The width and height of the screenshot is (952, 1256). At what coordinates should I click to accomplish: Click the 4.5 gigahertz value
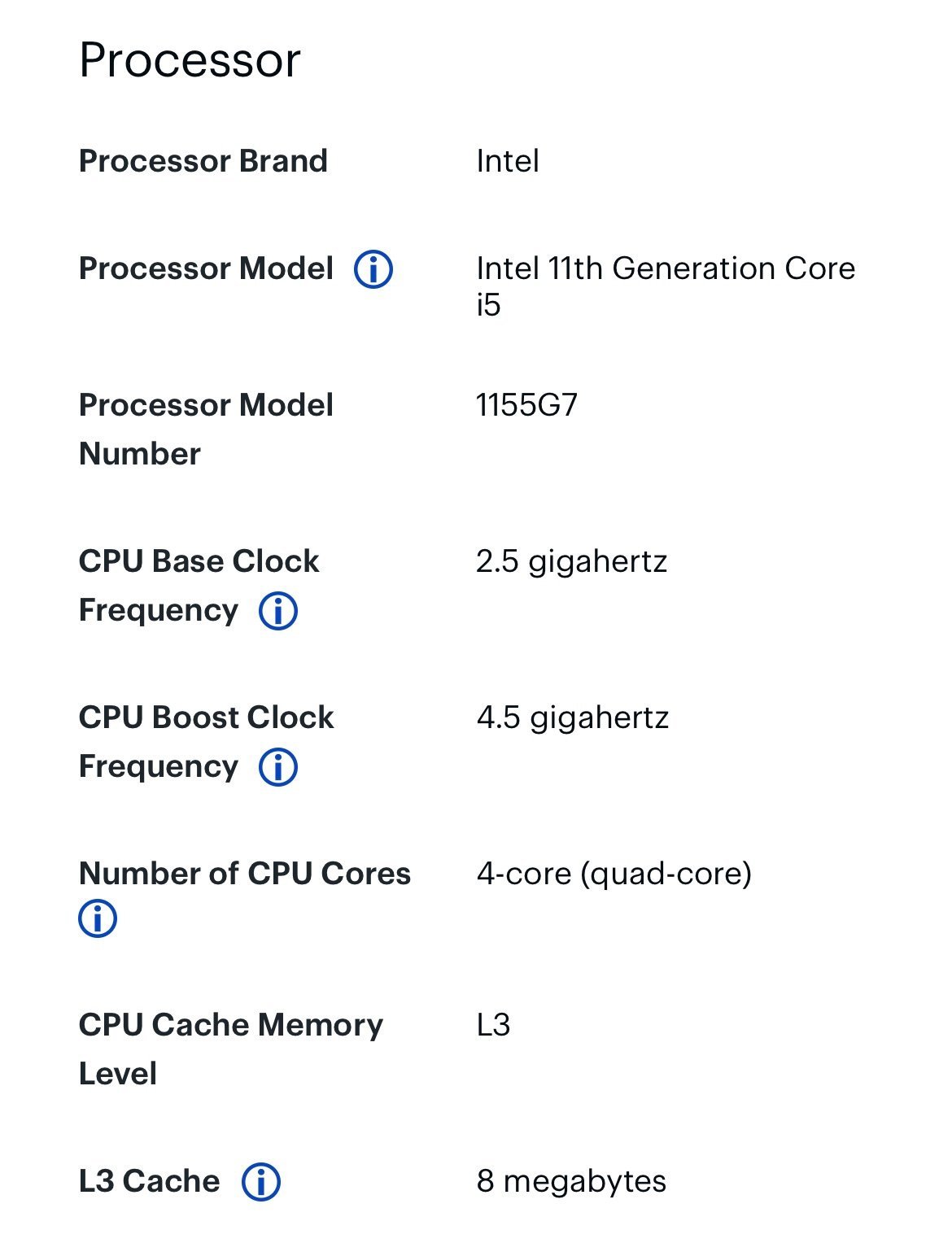point(573,718)
